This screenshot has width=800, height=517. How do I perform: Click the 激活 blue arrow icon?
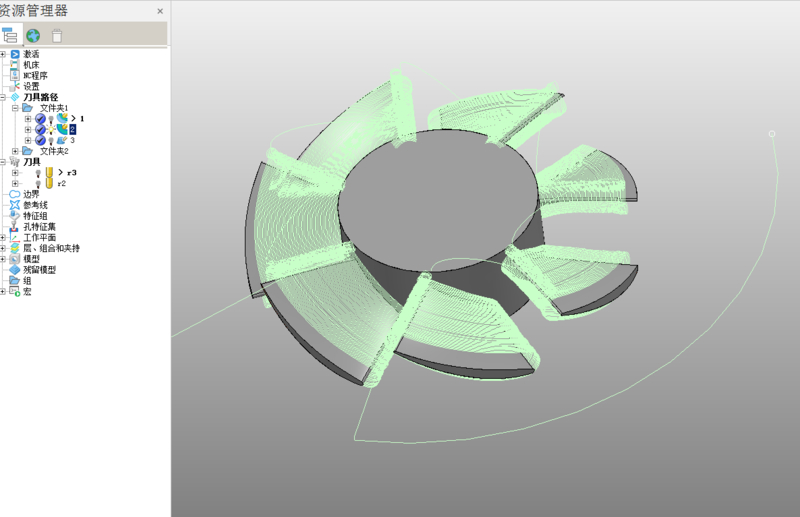point(15,54)
